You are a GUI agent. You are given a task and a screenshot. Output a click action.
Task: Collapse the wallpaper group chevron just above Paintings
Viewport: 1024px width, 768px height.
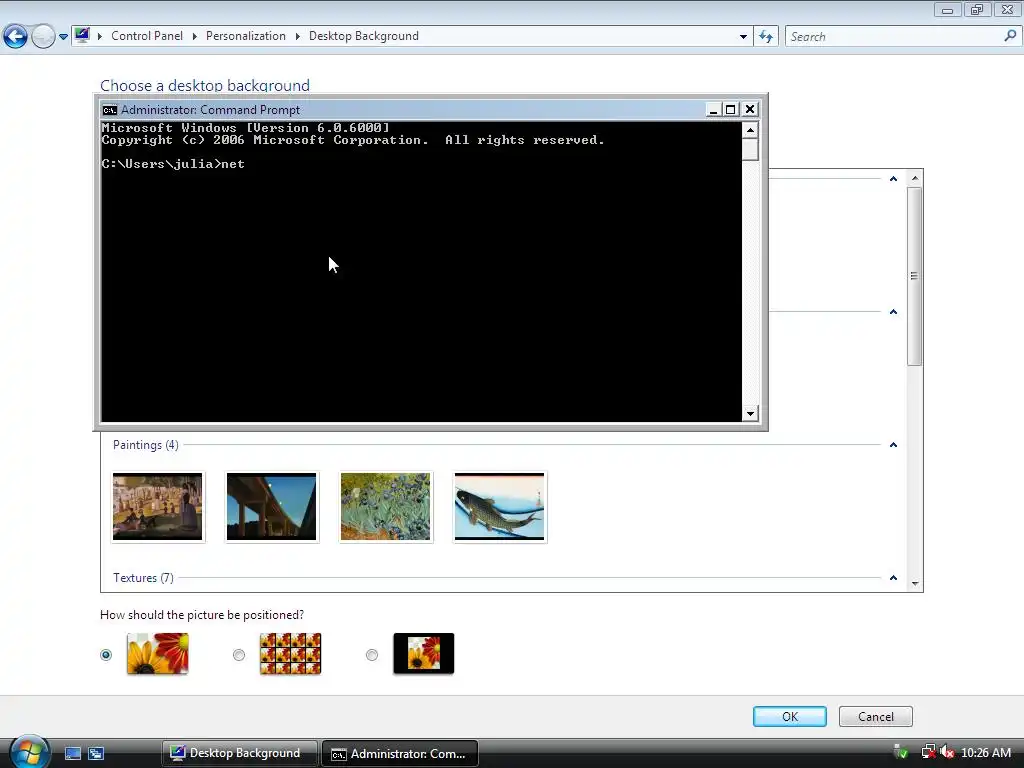893,312
